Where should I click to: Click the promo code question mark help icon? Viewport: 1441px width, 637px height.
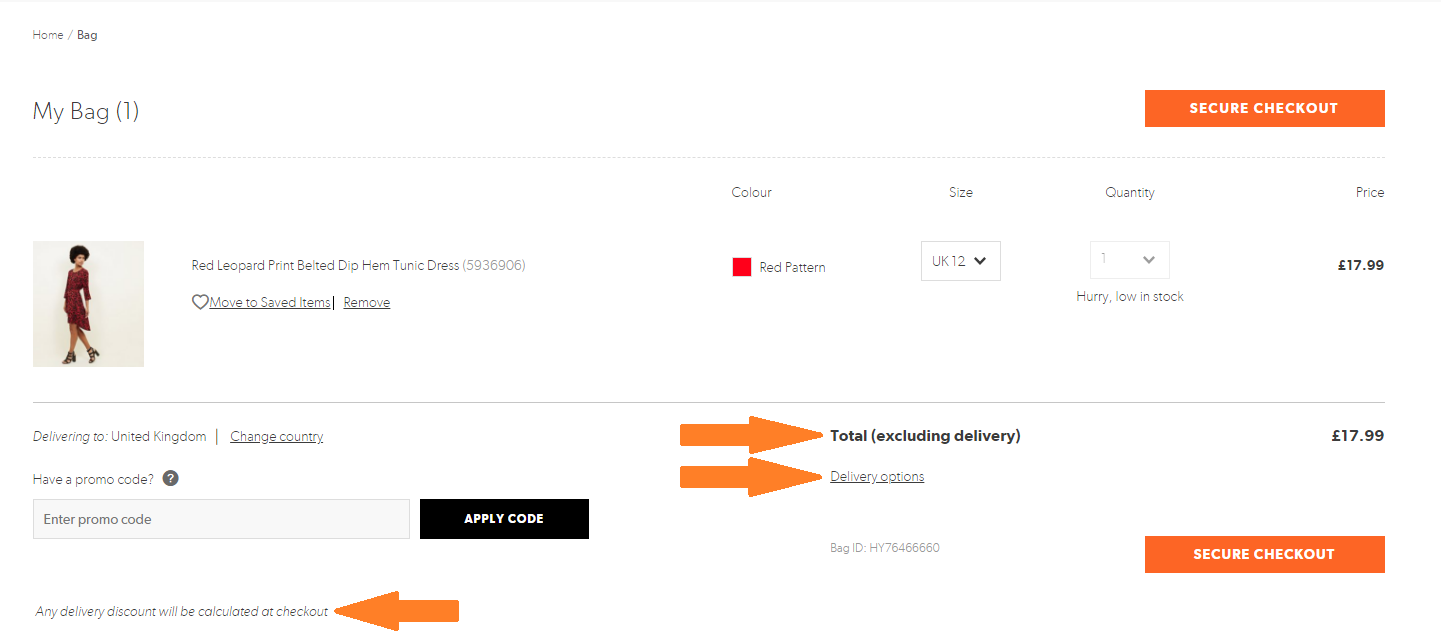pyautogui.click(x=171, y=479)
